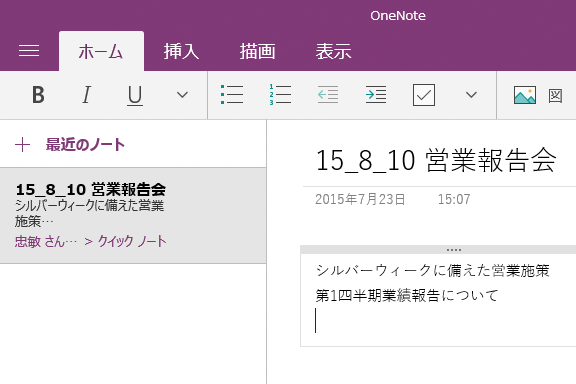Screen dimensions: 576x384
Task: Increase paragraph indent
Action: (376, 95)
